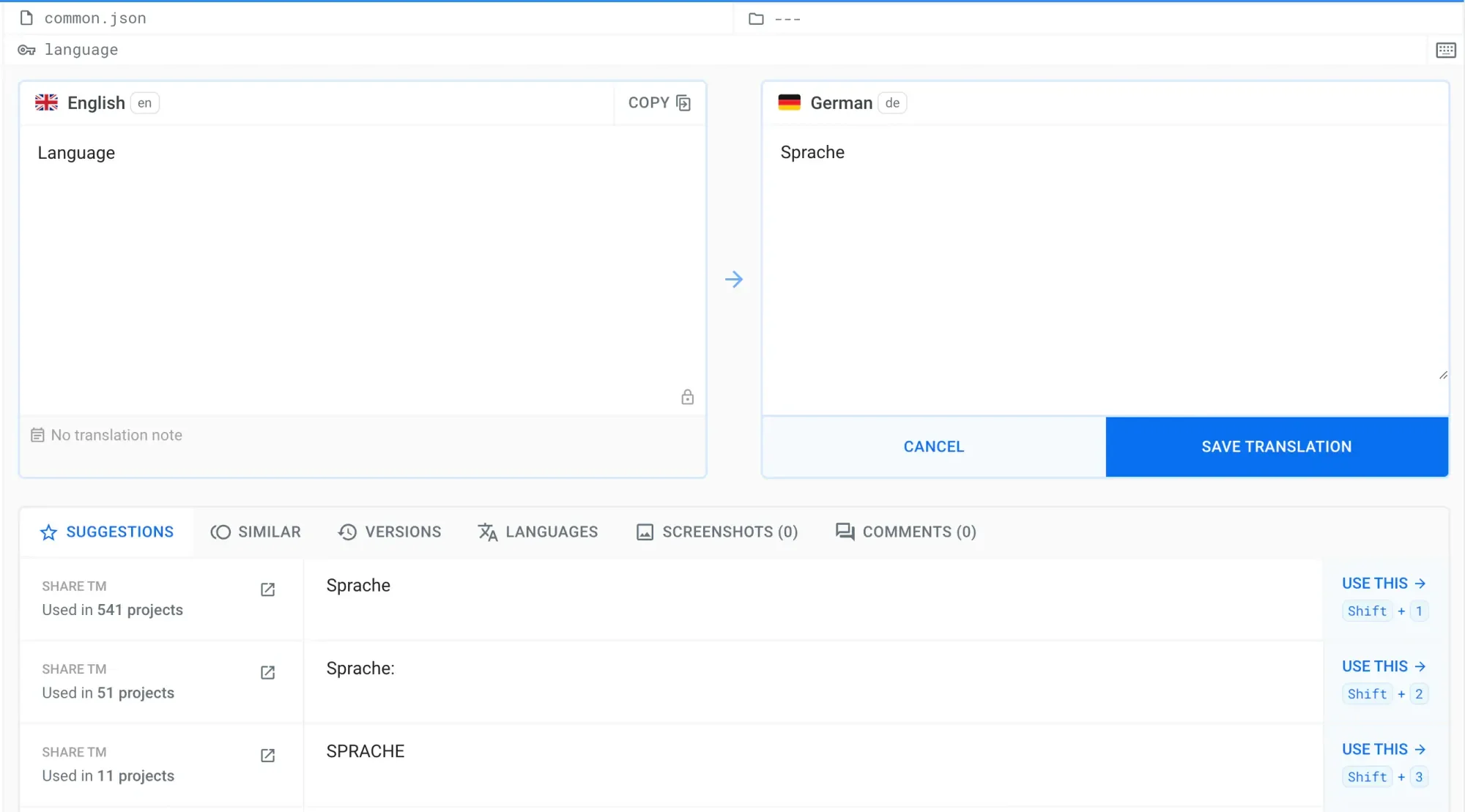Use the 'SPRACHE' uppercase suggestion
This screenshot has width=1465, height=812.
coord(1383,749)
